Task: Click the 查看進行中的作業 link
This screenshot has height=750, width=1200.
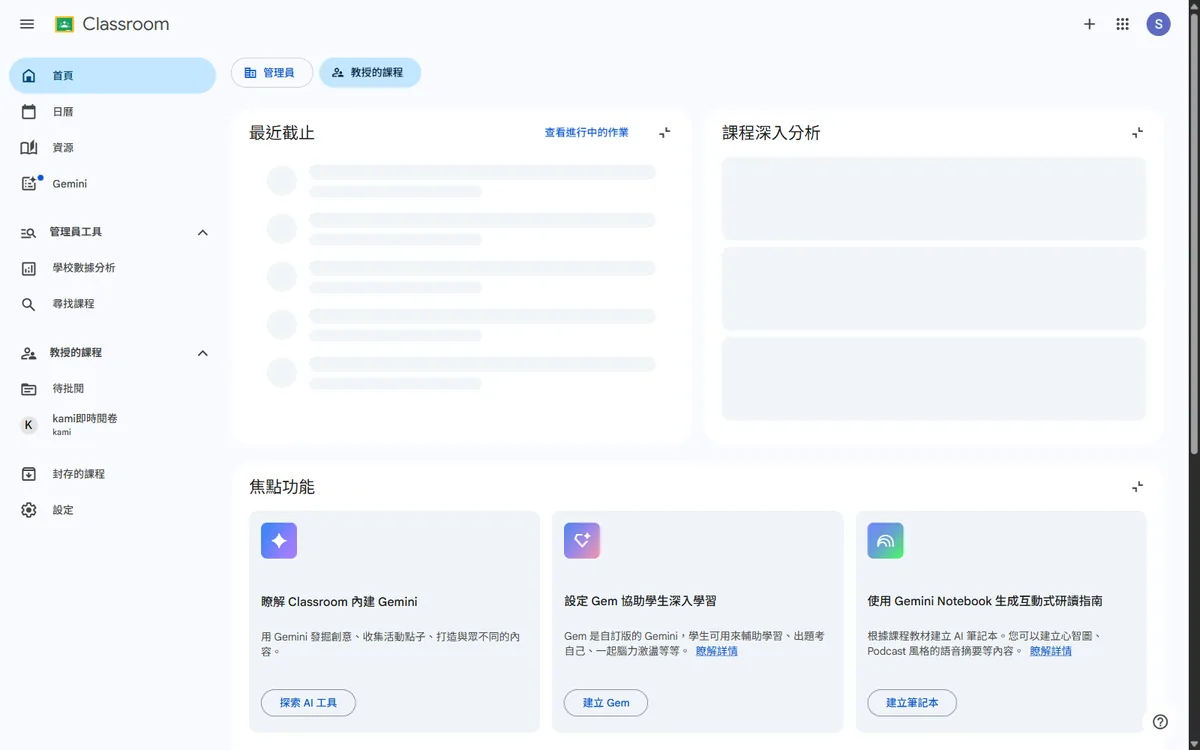Action: tap(587, 132)
